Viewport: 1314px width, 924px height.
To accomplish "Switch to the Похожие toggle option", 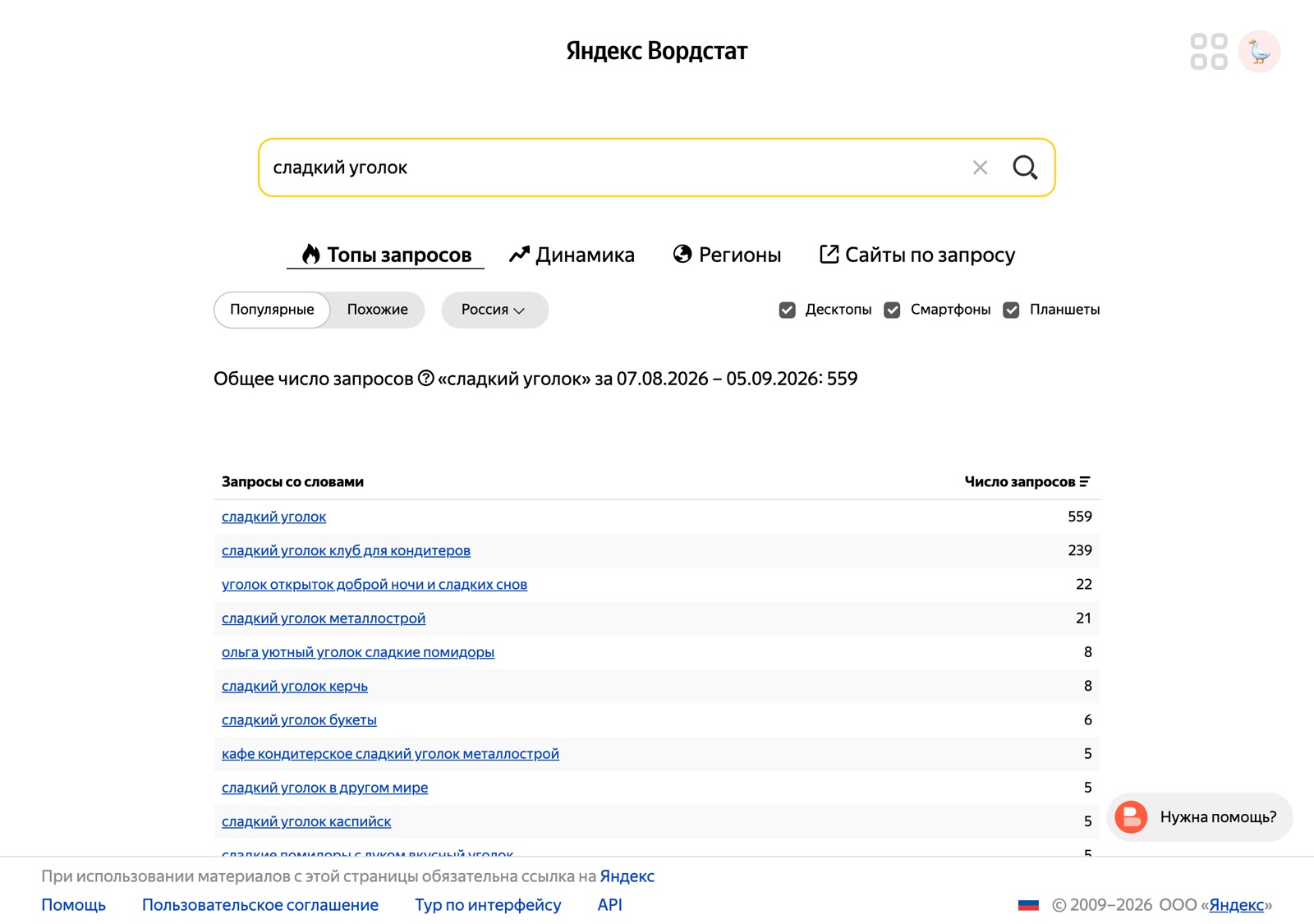I will pyautogui.click(x=377, y=310).
